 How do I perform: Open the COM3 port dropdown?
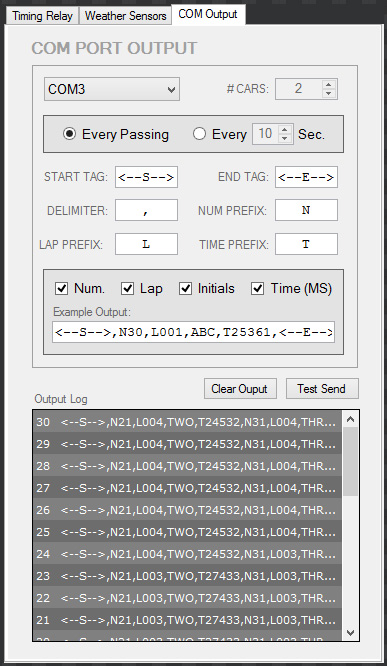(x=112, y=89)
